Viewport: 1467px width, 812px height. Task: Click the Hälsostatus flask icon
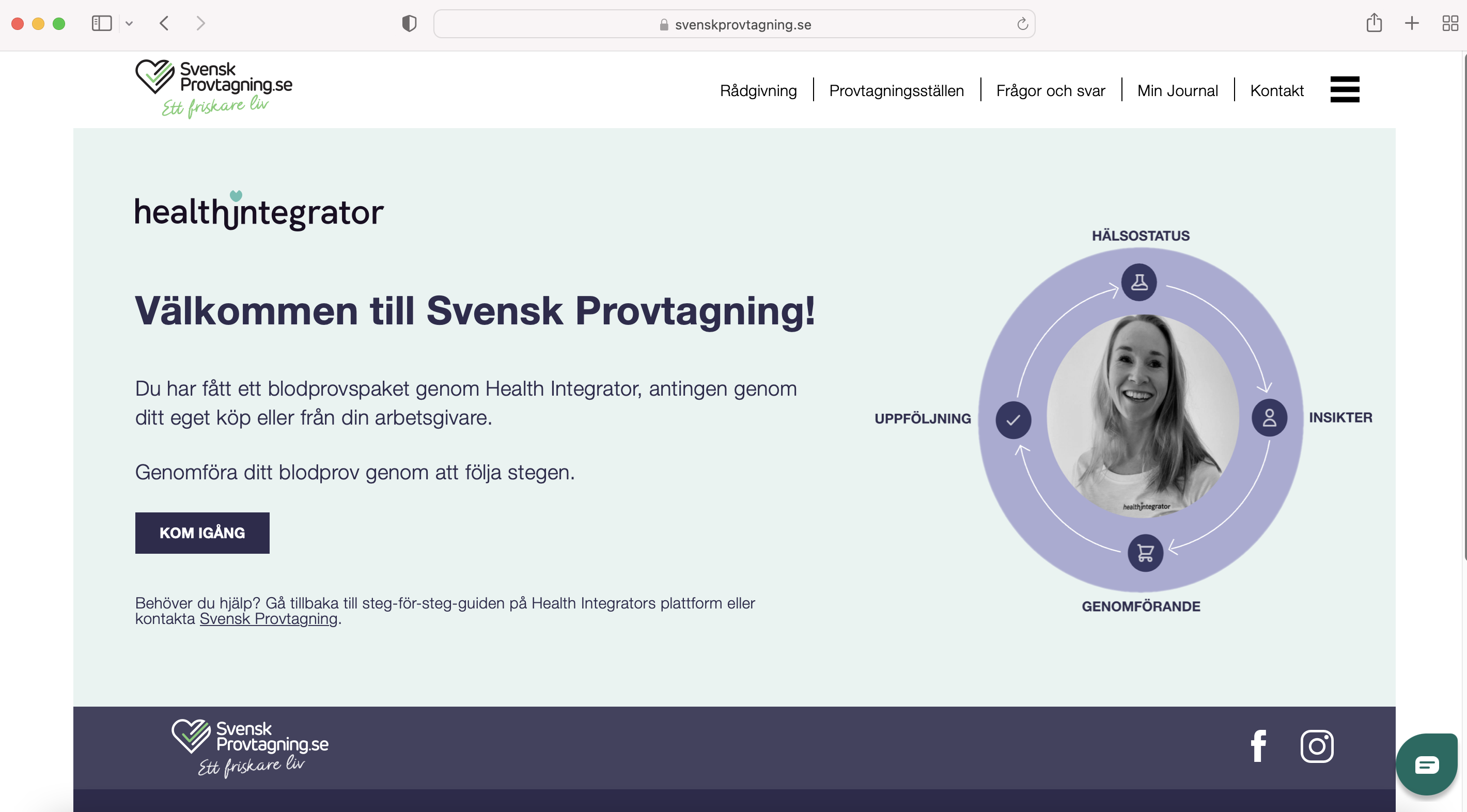click(x=1139, y=282)
